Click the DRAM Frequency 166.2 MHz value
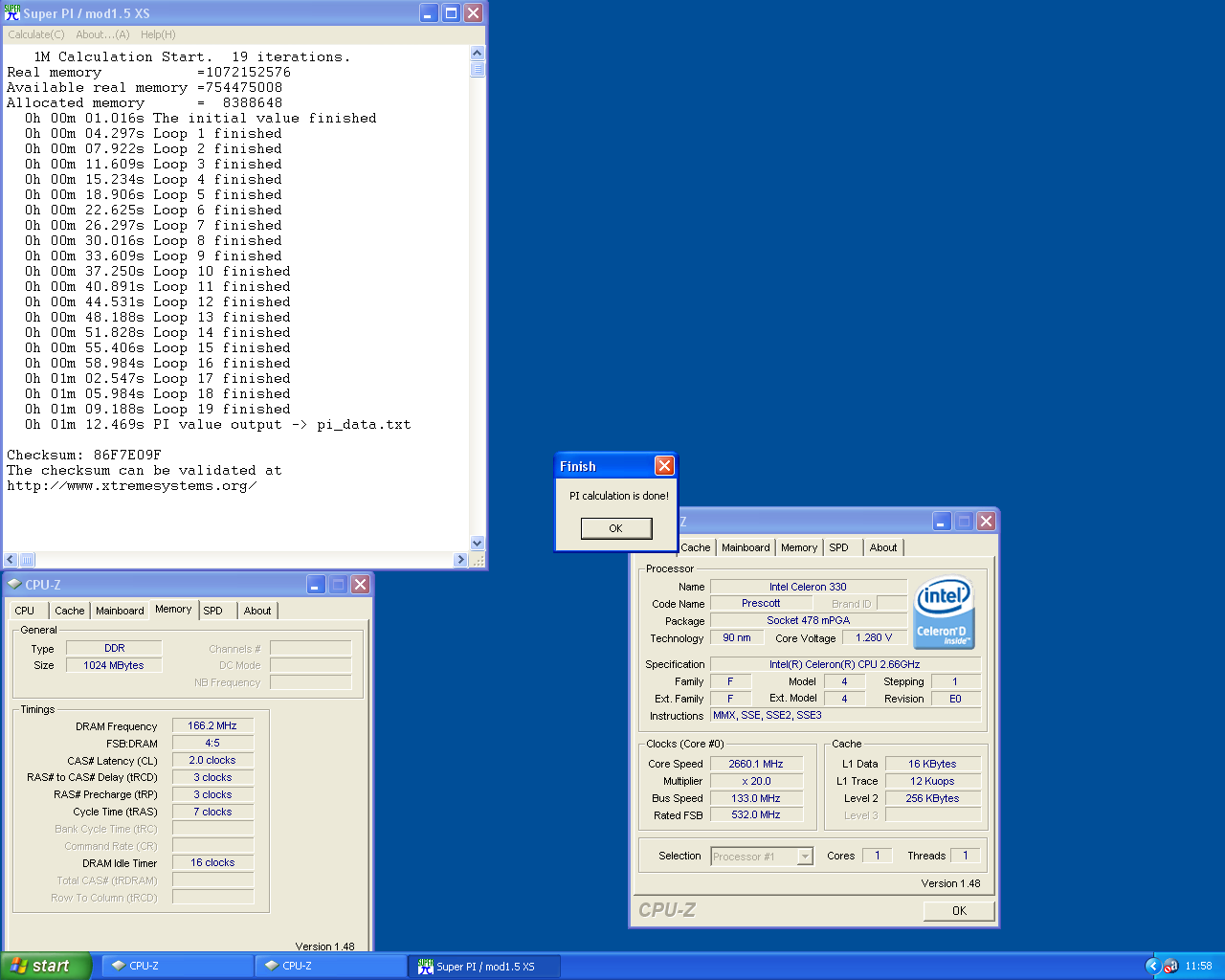The width and height of the screenshot is (1225, 980). (212, 725)
